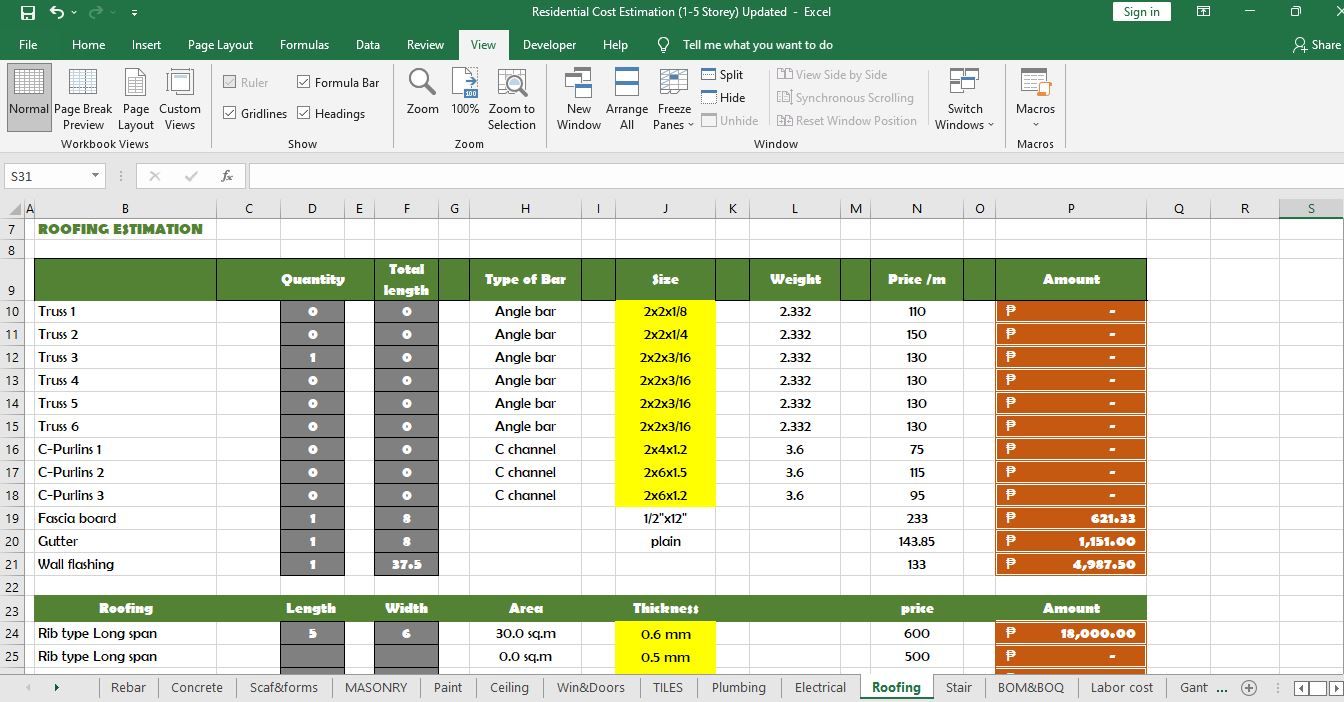Select amount cell 4,987.50
The image size is (1344, 702).
[x=1071, y=564]
